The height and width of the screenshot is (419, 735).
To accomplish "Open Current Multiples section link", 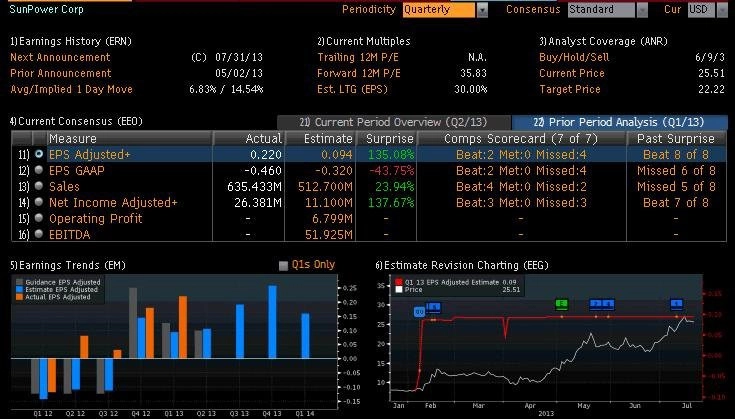I will pyautogui.click(x=364, y=41).
